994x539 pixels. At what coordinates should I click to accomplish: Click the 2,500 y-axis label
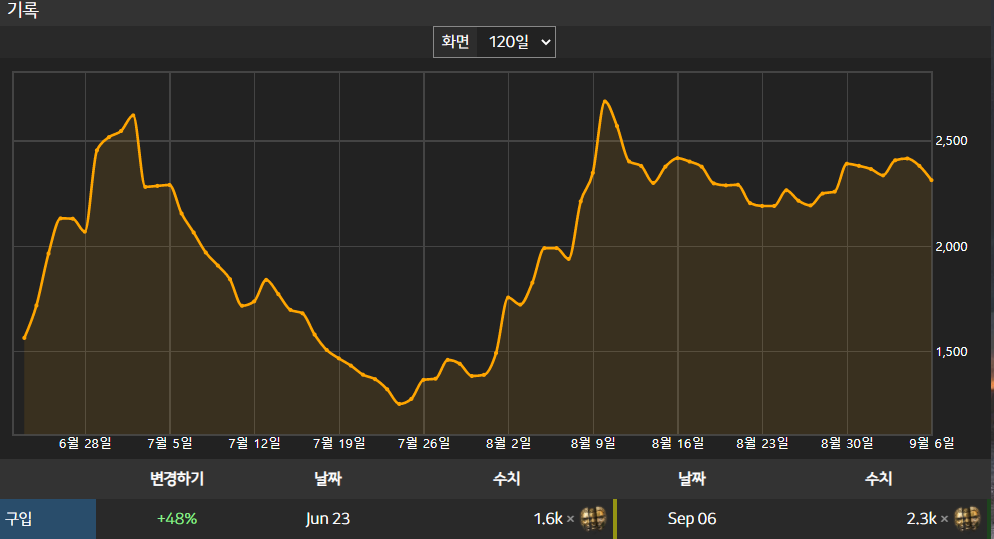click(x=952, y=141)
